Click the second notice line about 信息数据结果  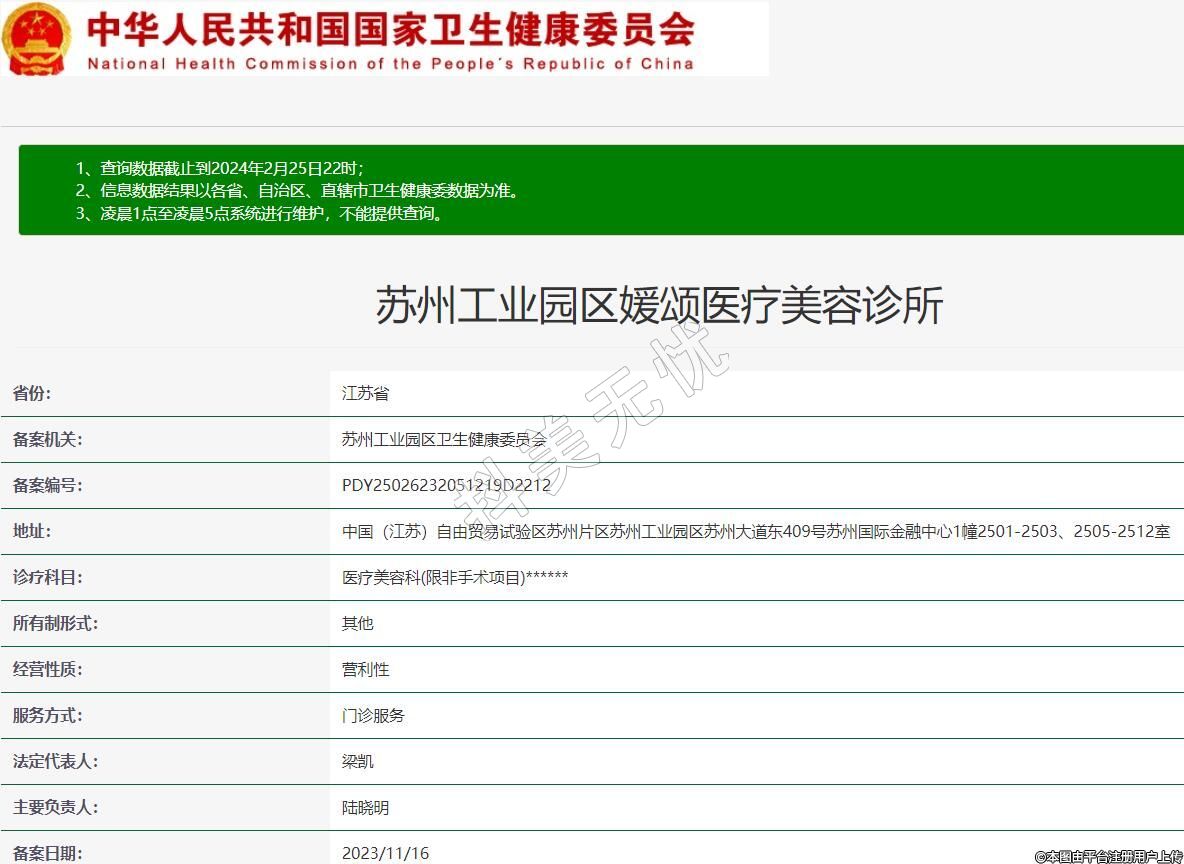297,190
